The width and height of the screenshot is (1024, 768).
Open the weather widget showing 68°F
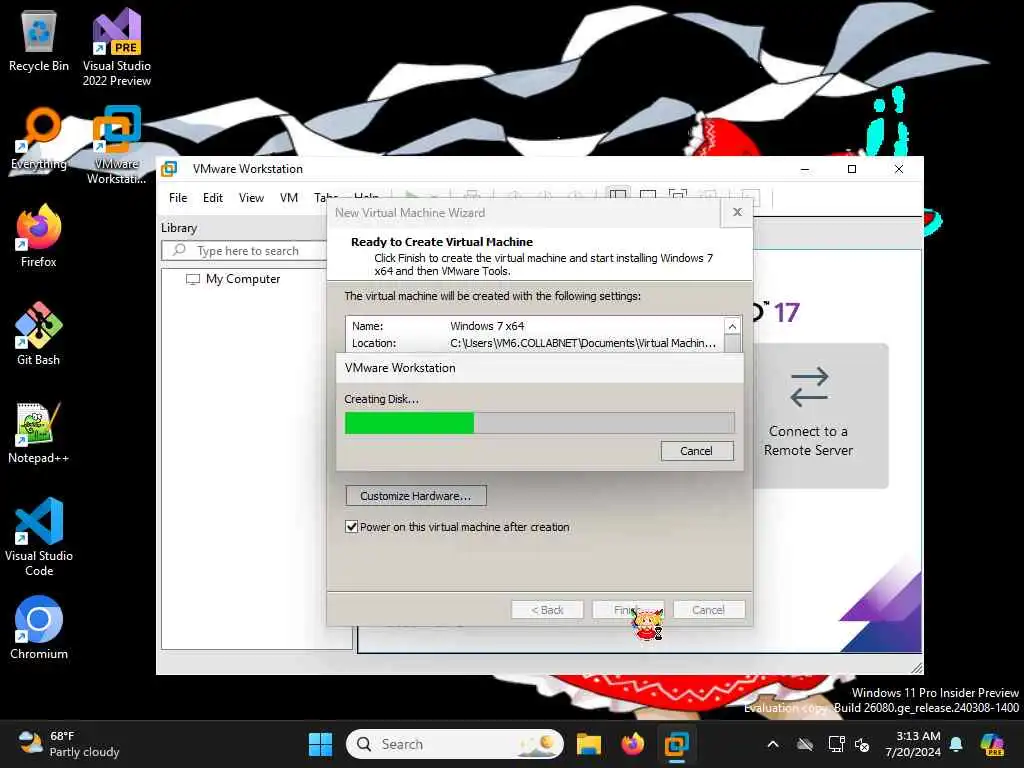click(x=69, y=744)
